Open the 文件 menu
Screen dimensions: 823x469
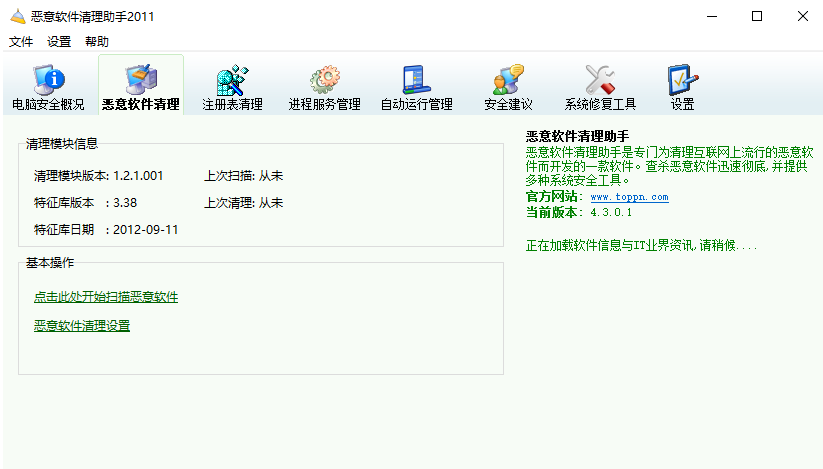(x=21, y=41)
